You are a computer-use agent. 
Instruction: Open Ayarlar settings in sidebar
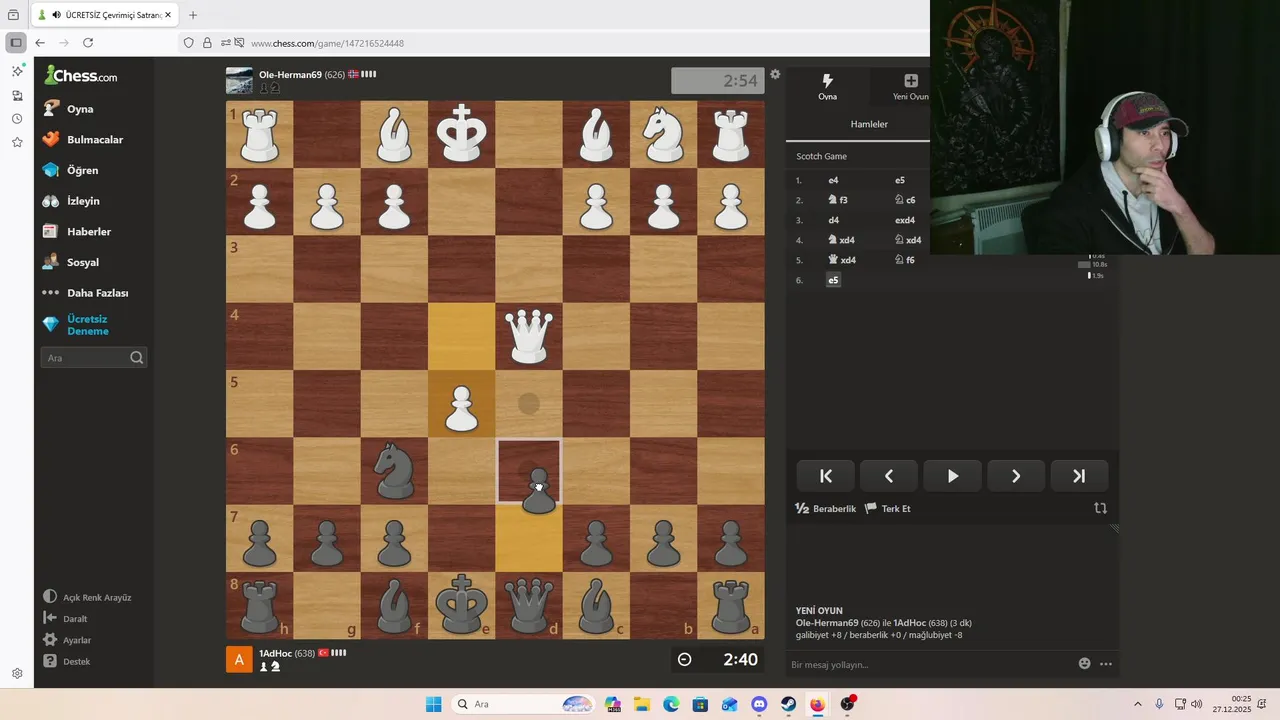click(x=67, y=640)
